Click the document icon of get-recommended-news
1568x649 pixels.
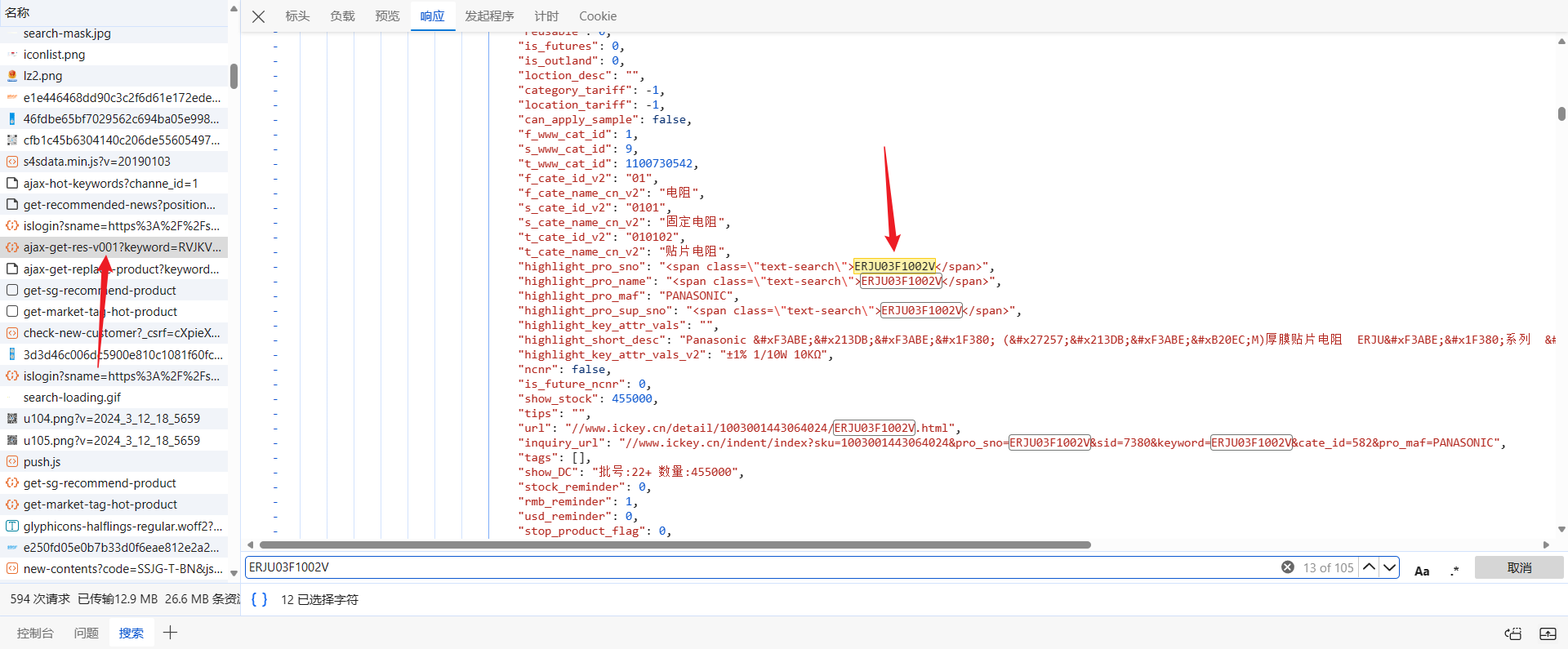coord(12,205)
